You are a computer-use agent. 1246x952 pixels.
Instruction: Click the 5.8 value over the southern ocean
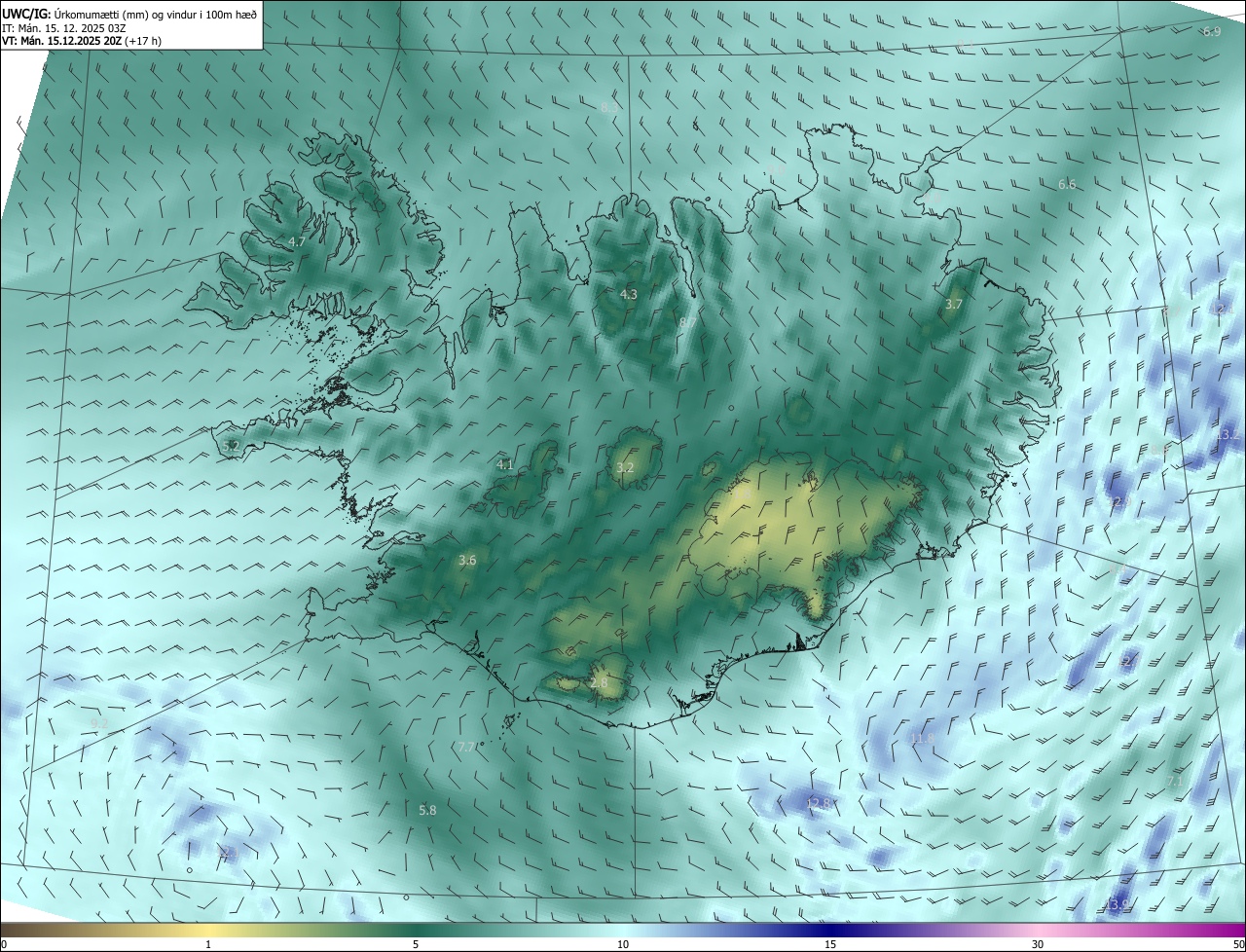tap(427, 811)
